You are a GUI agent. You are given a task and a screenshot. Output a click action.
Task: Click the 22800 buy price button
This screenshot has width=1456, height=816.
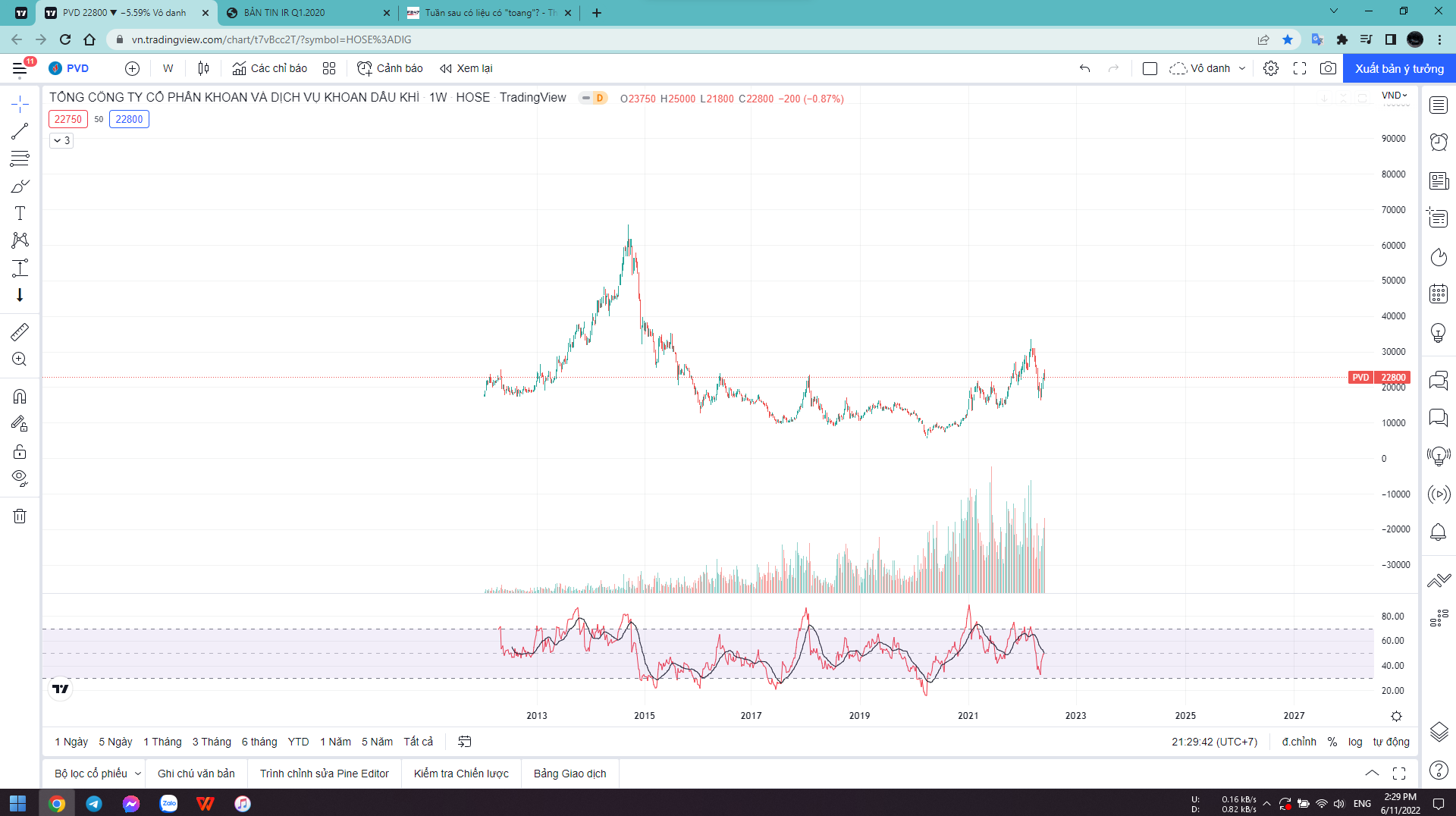click(129, 119)
